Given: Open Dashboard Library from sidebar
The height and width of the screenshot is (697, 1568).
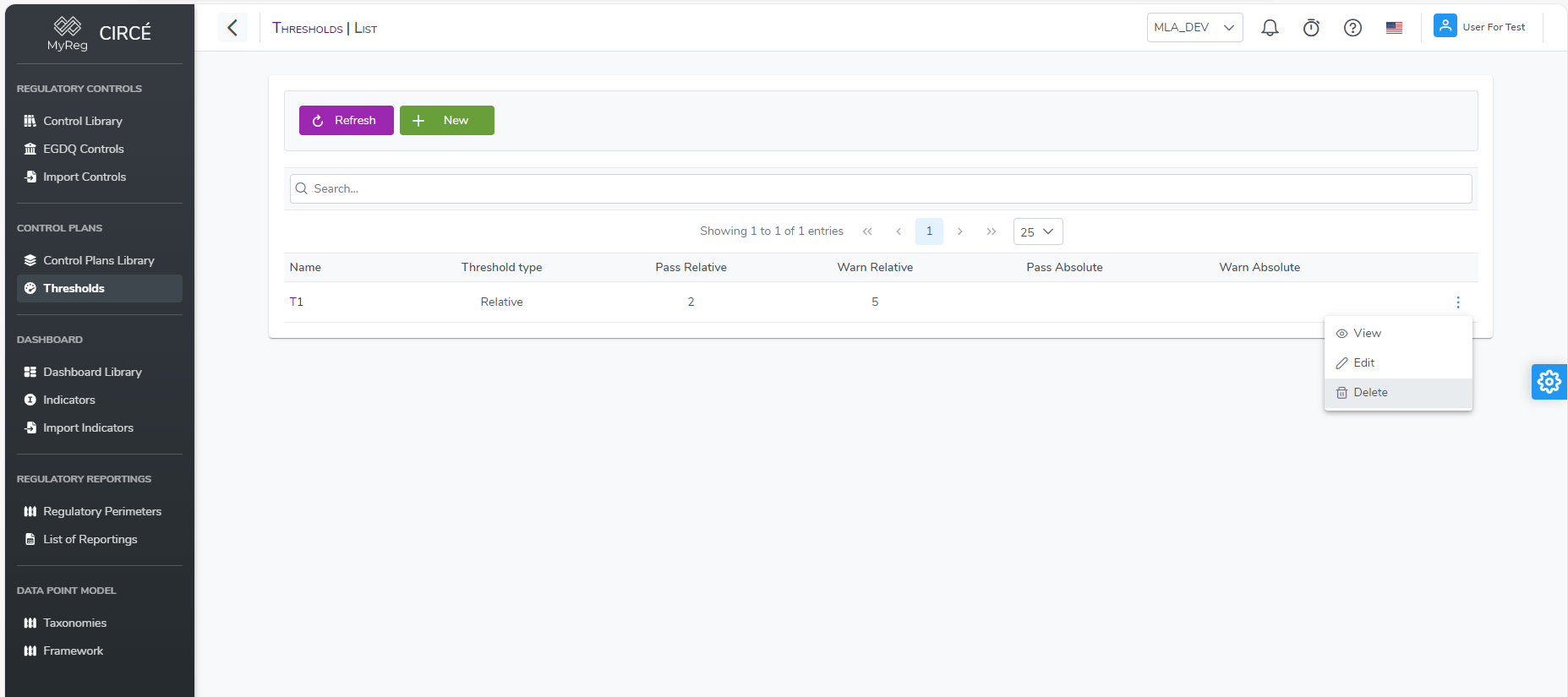Looking at the screenshot, I should pos(92,373).
